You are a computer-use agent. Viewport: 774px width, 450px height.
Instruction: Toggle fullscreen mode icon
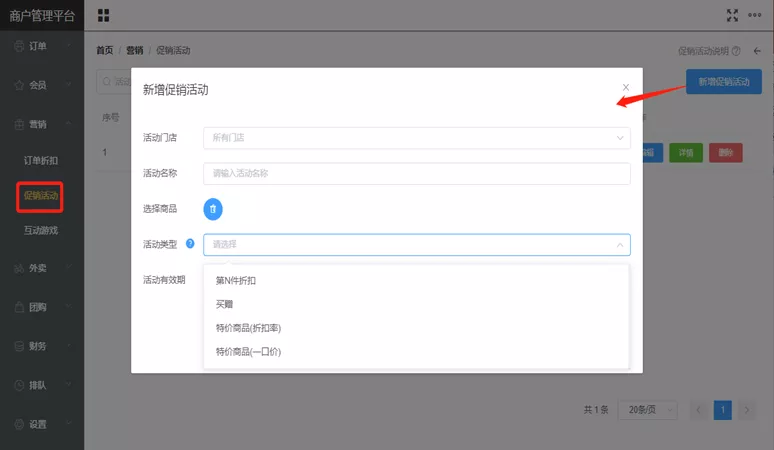732,15
